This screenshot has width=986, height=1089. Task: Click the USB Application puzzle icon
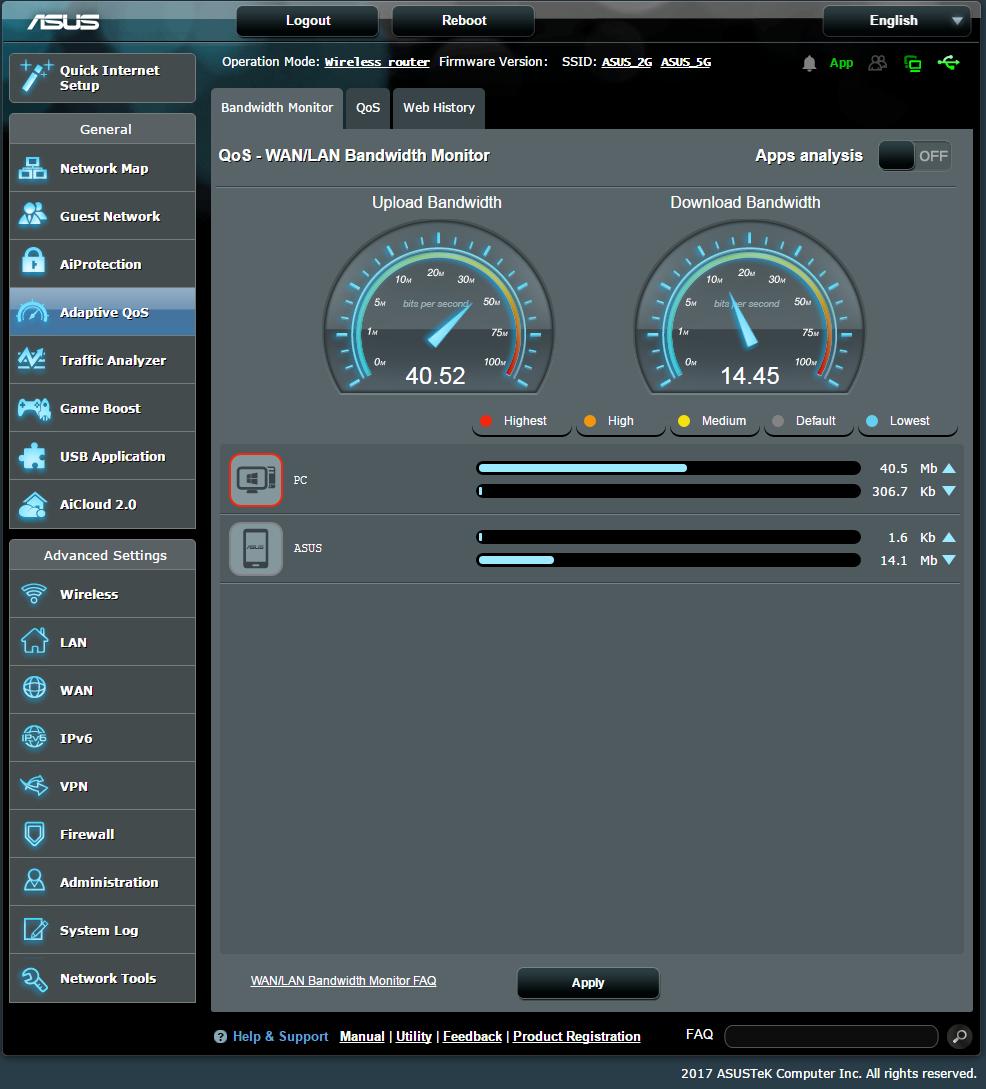(33, 456)
